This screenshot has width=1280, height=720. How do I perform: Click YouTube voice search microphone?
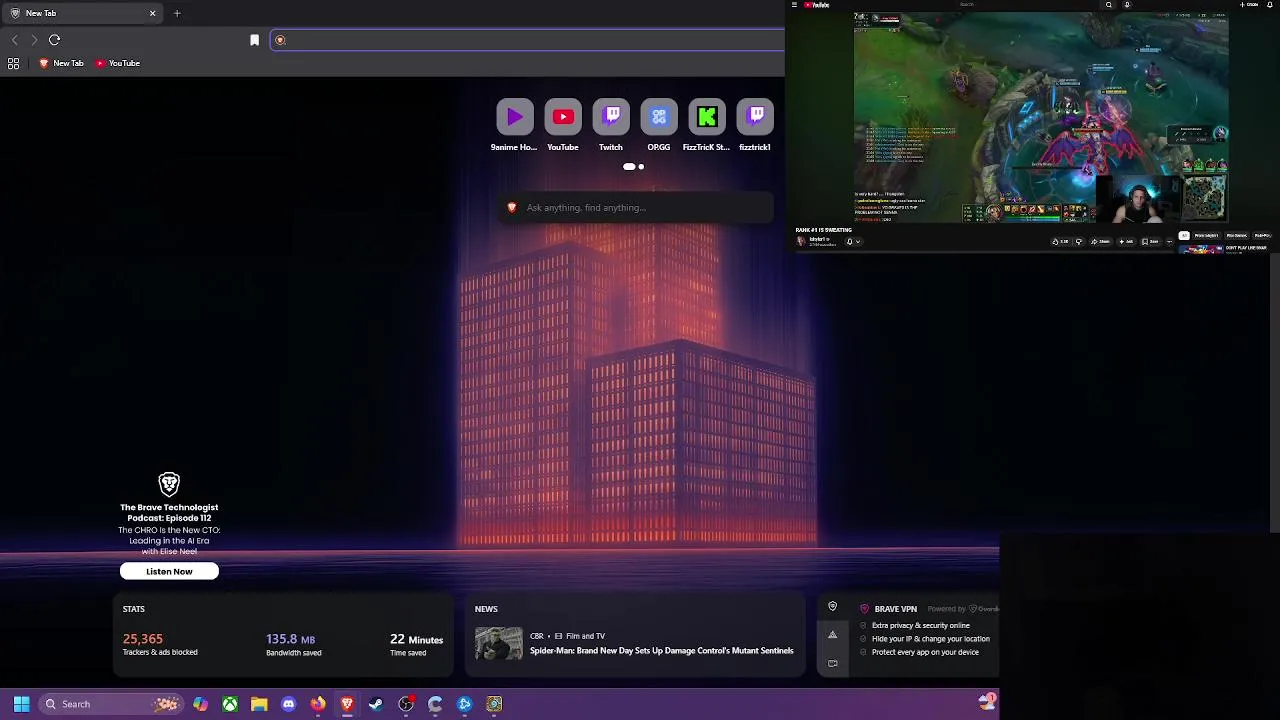pyautogui.click(x=1127, y=5)
